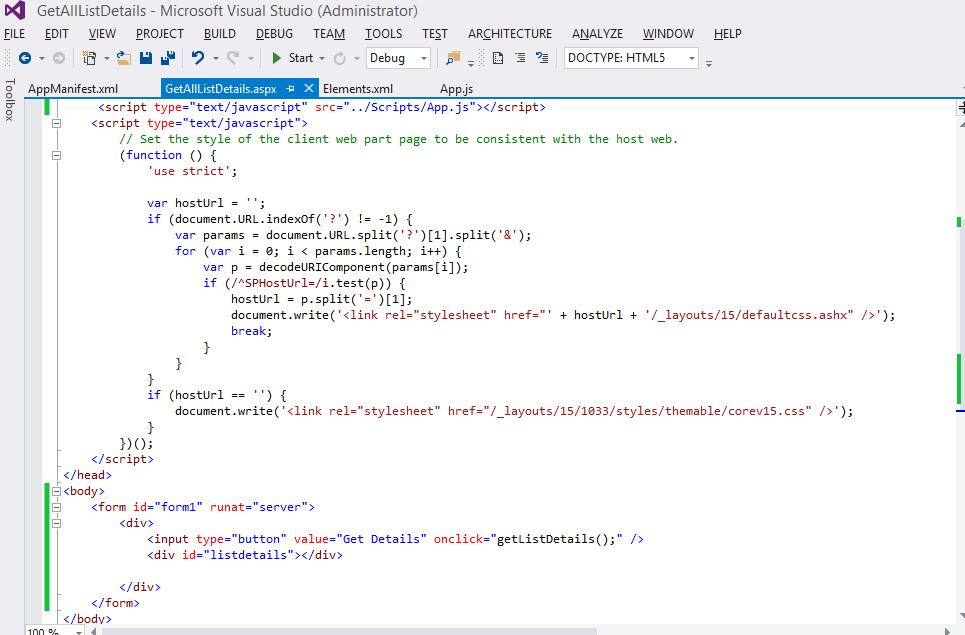Click the "listdetails" id value

point(252,555)
